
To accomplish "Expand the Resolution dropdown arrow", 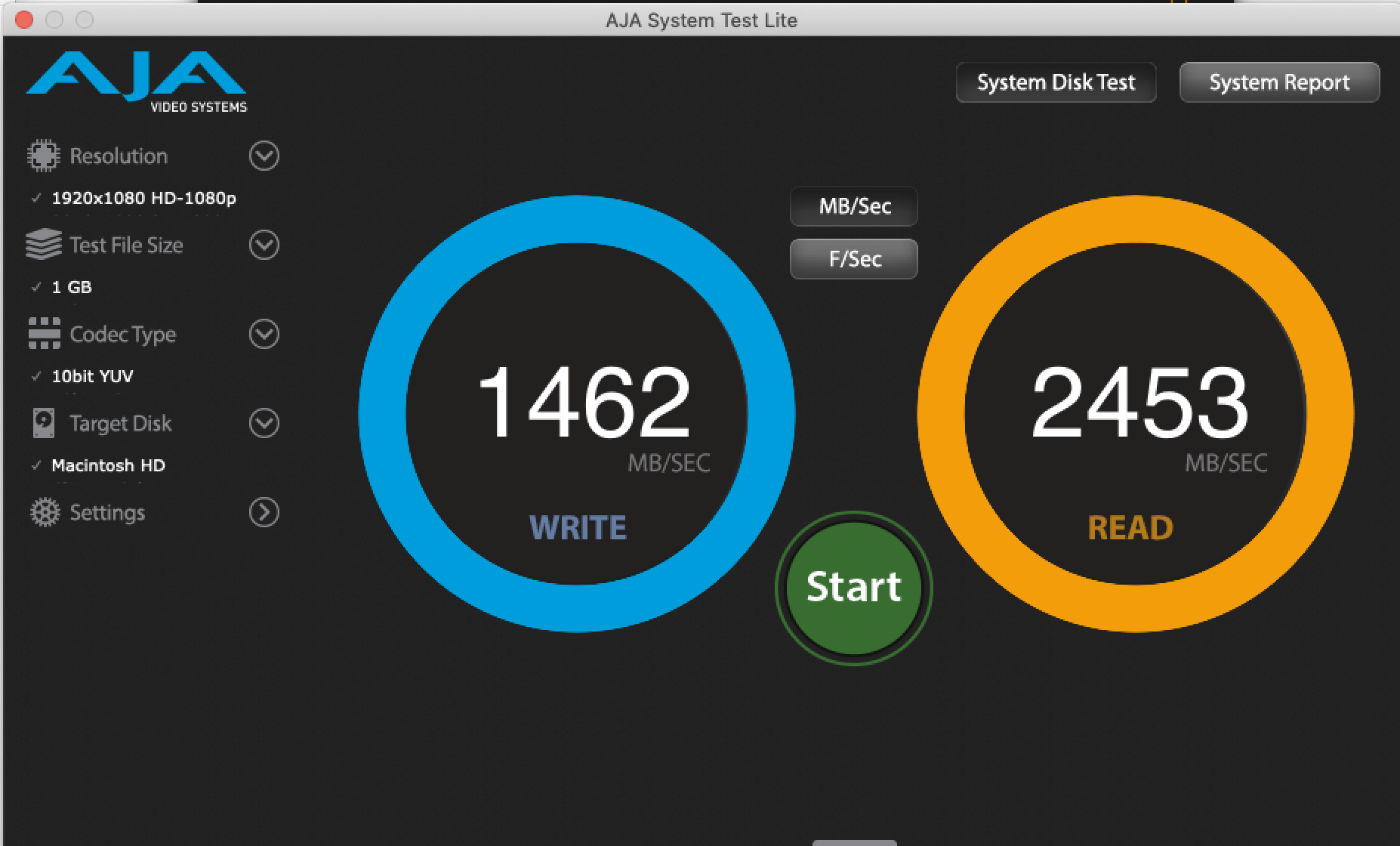I will coord(264,156).
